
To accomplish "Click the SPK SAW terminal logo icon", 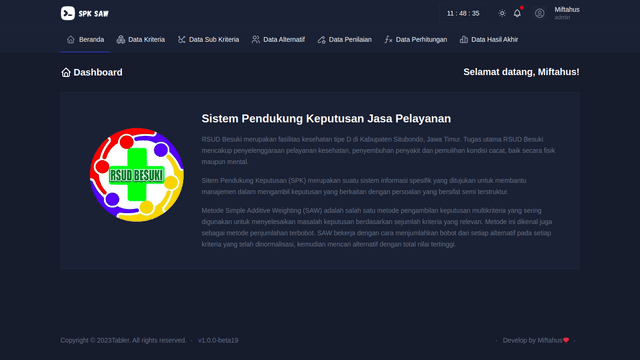I will point(68,13).
